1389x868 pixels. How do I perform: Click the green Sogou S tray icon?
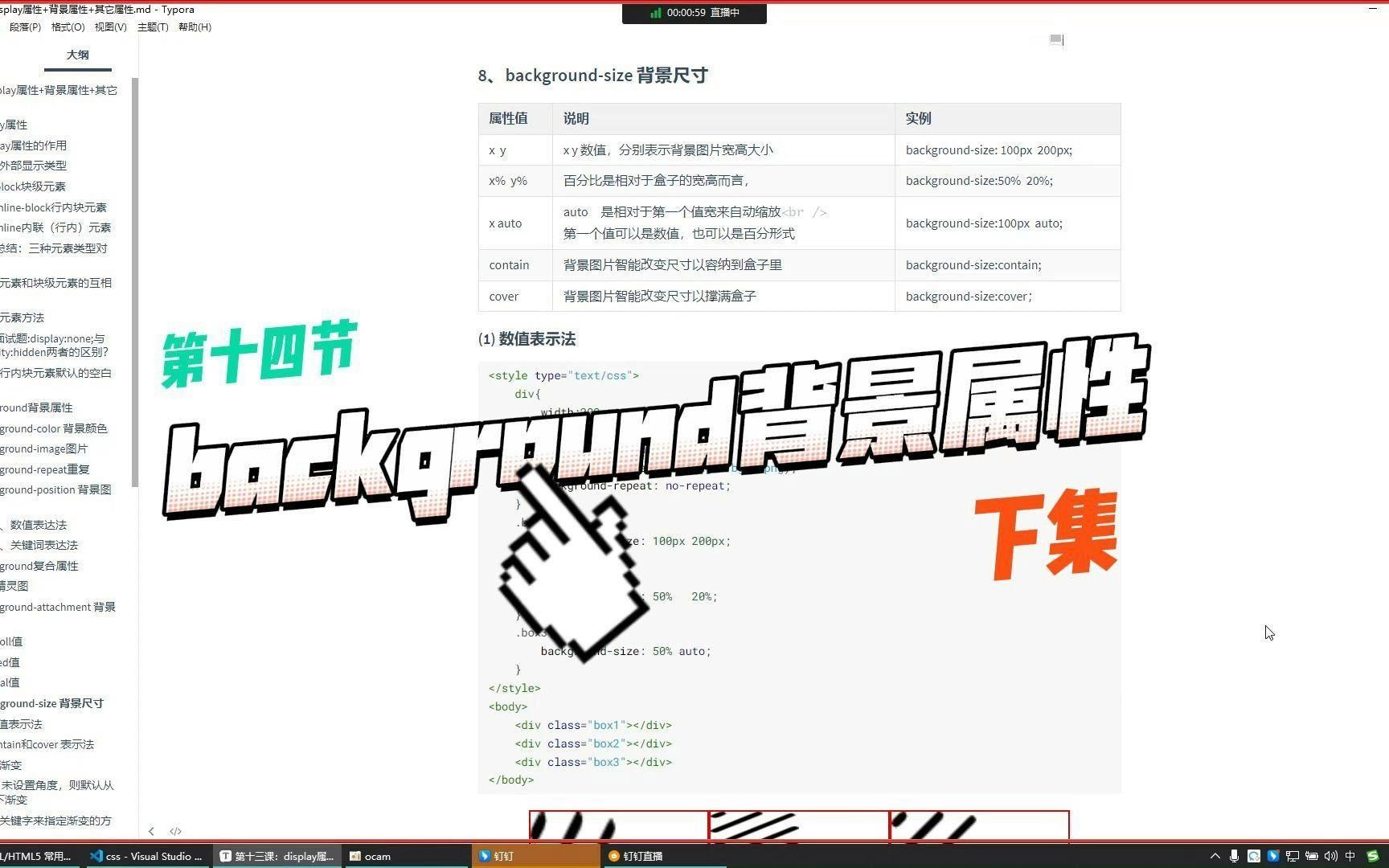[1372, 856]
